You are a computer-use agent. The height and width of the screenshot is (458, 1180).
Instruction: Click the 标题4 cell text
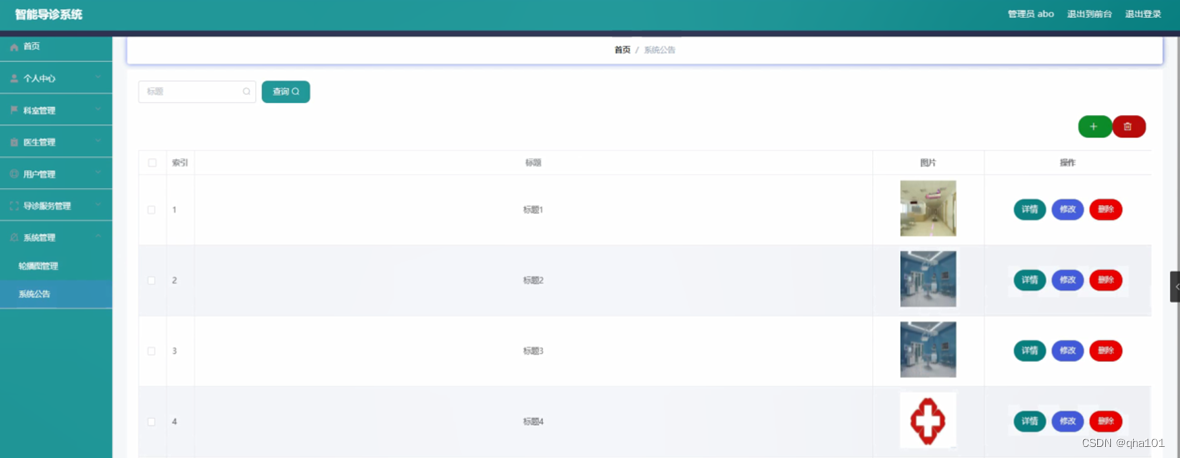click(x=533, y=422)
